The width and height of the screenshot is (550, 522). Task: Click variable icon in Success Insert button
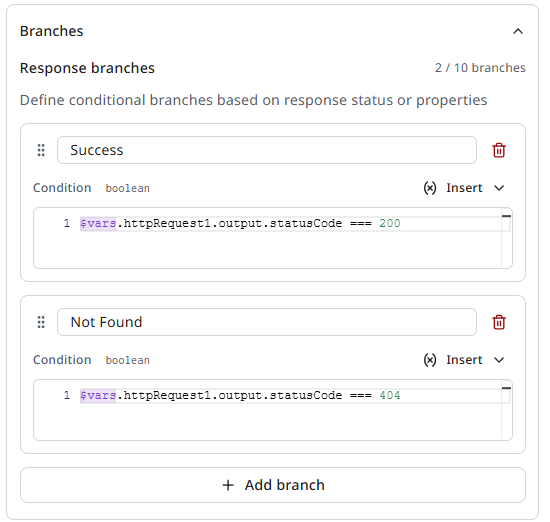(430, 188)
